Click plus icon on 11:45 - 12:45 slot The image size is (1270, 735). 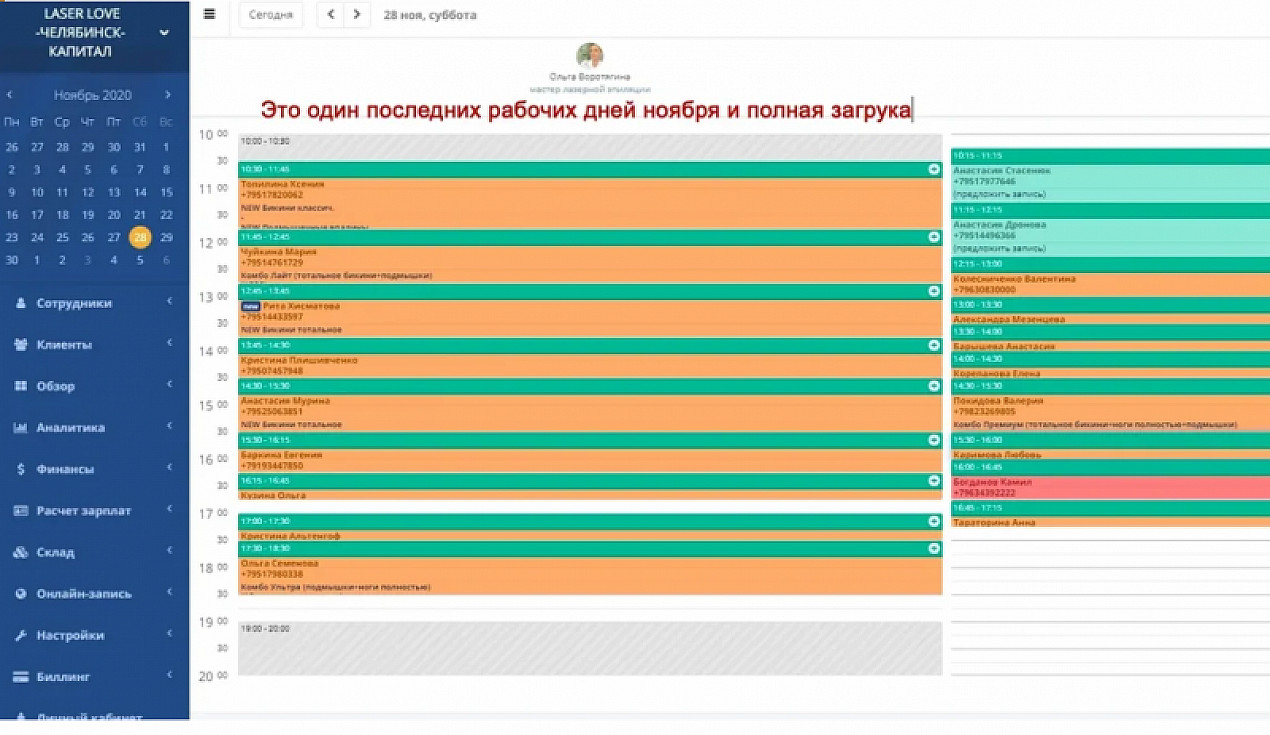934,237
